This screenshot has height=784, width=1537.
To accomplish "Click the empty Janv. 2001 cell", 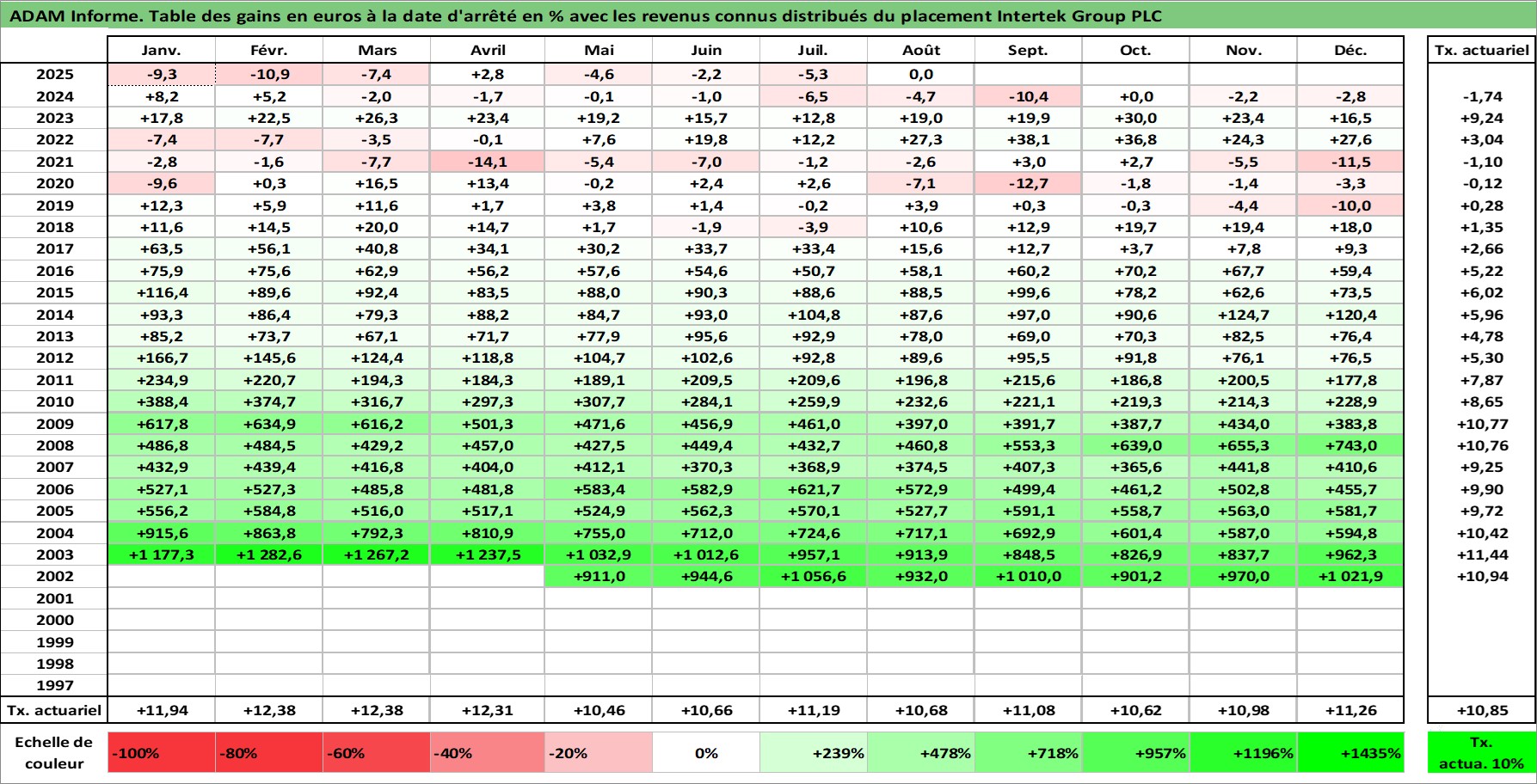I will [x=161, y=598].
